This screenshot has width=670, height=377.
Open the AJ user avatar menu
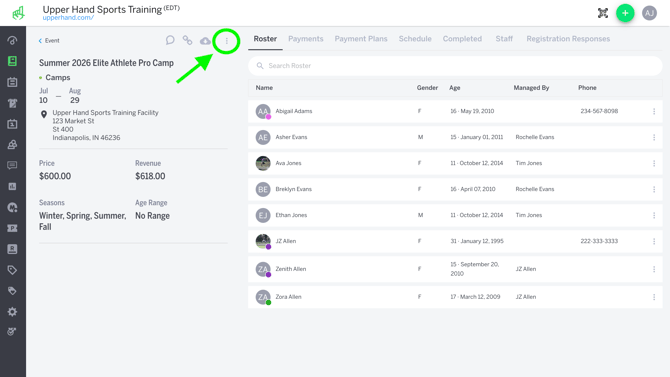click(649, 13)
